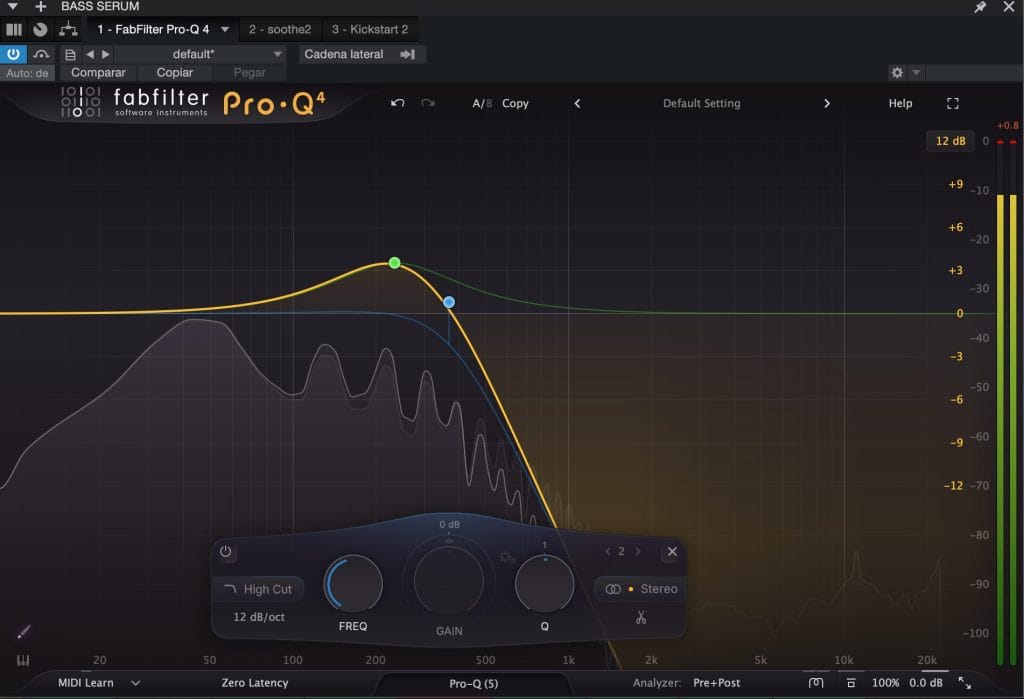Select the 1 - FabFilter Pro-Q 4 tab

click(153, 29)
